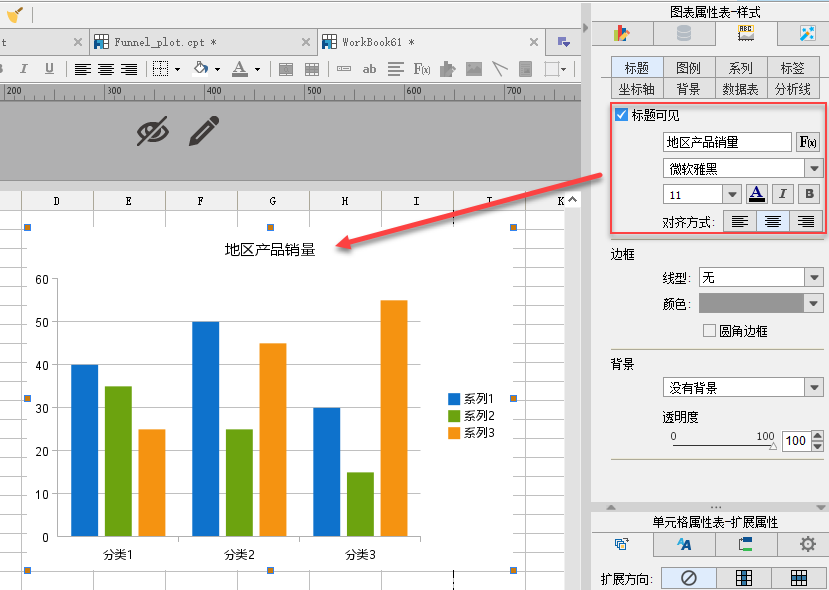Click the format painter brush icon
Screen dimensions: 829x590
[14, 14]
